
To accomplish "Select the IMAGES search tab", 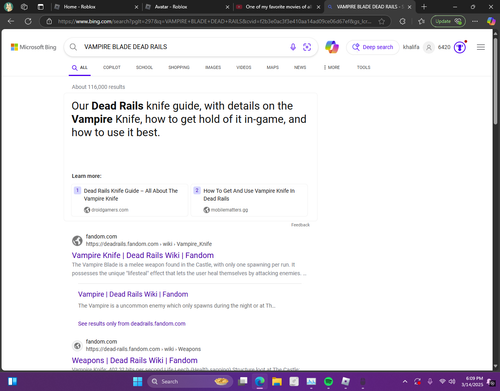I will click(x=213, y=67).
